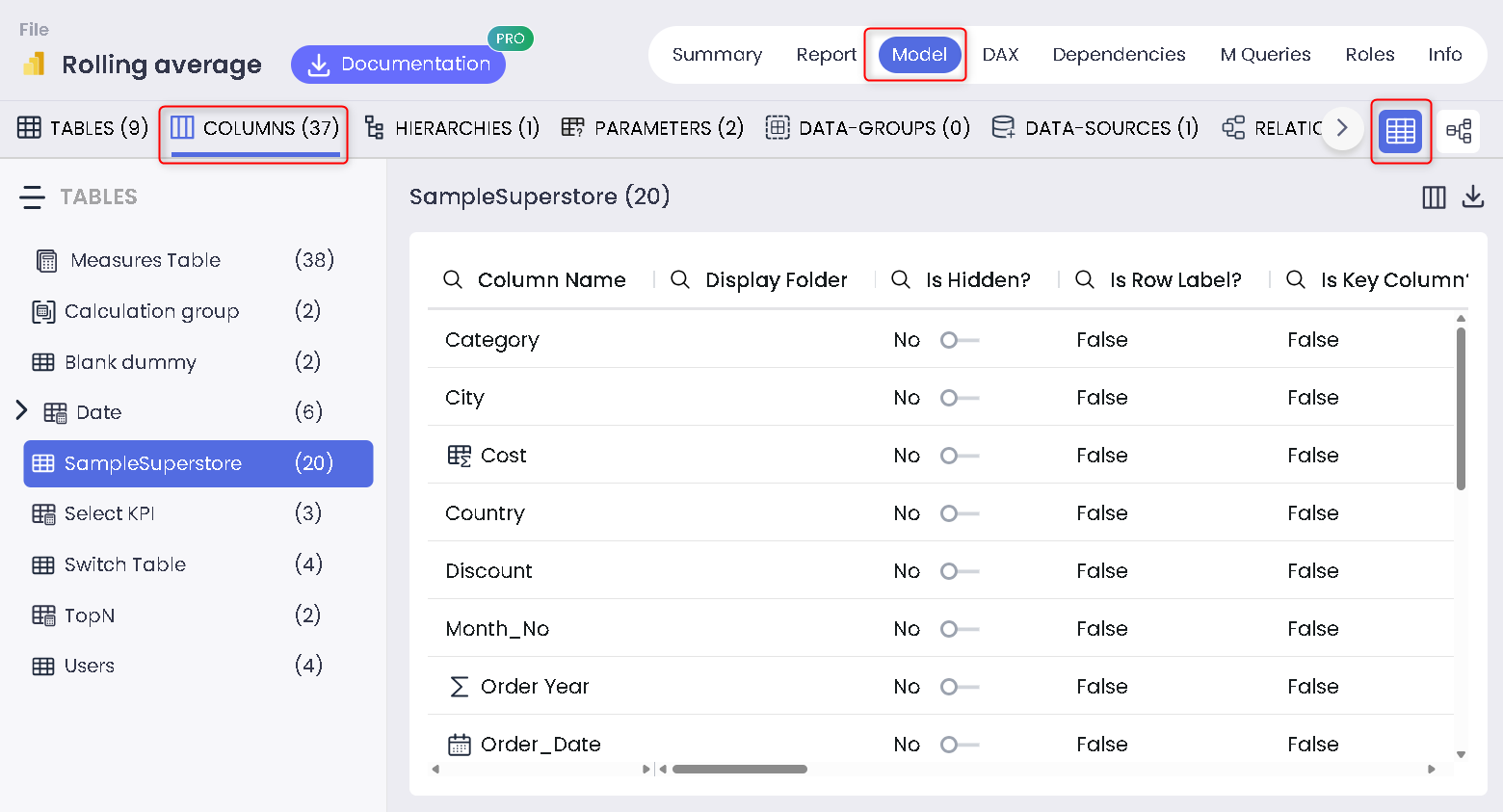1503x812 pixels.
Task: Expand the Date table tree node
Action: tap(22, 411)
